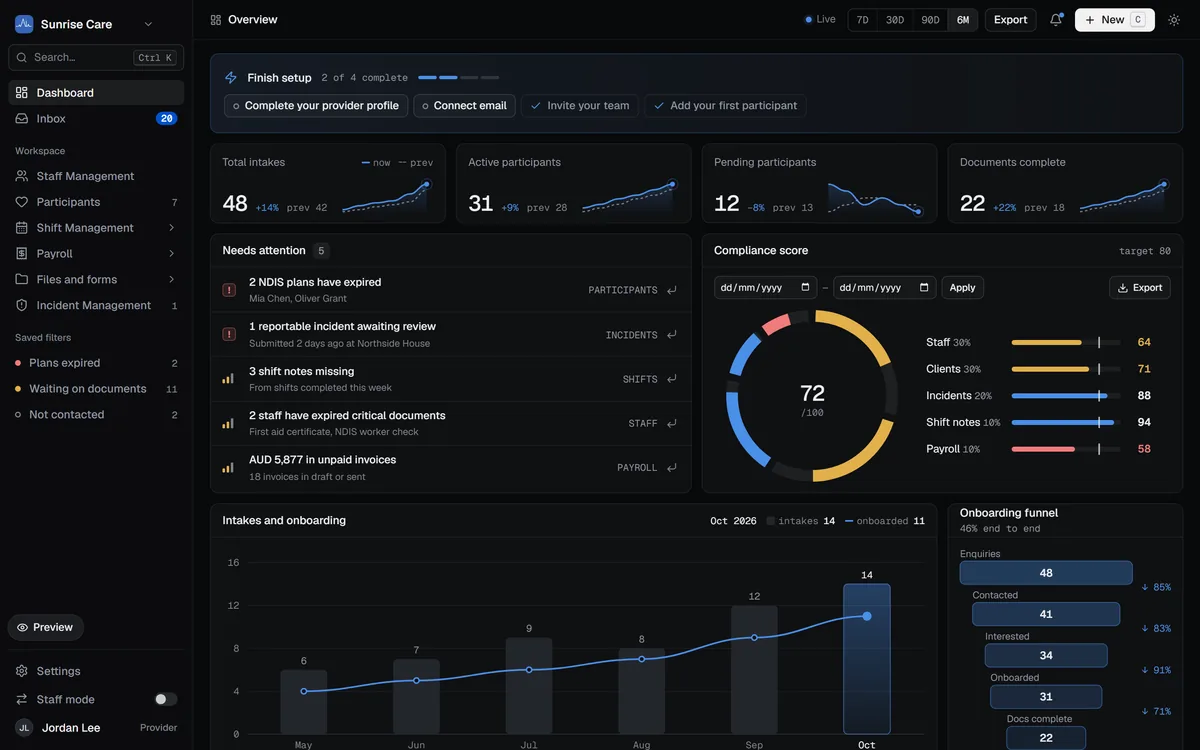Viewport: 1200px width, 750px height.
Task: Click the Incident Management shield icon
Action: 22,306
